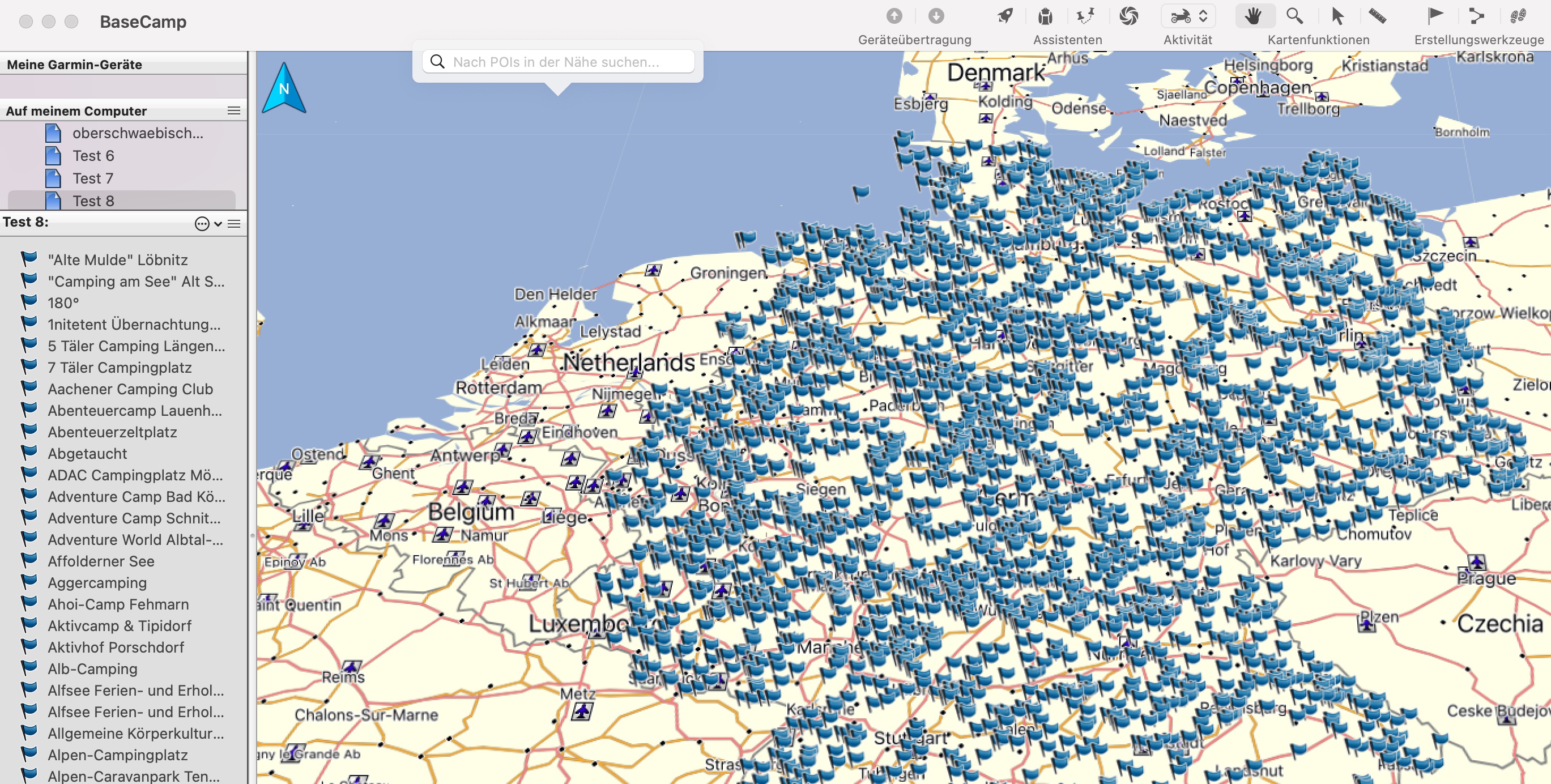Click the magnifier icon in search field
This screenshot has height=784, width=1551.
click(438, 61)
